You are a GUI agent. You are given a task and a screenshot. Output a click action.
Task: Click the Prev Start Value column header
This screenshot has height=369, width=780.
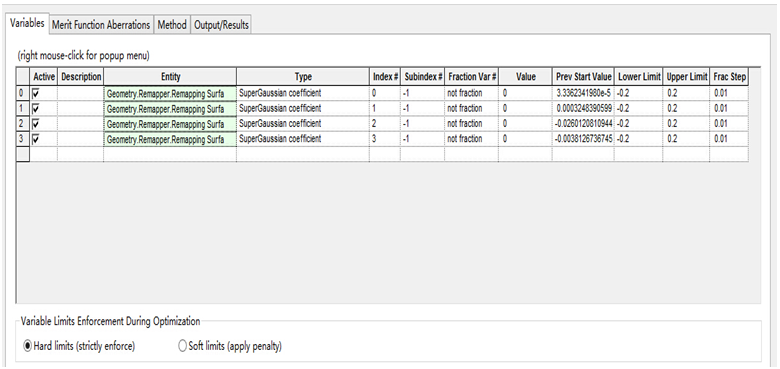point(584,77)
